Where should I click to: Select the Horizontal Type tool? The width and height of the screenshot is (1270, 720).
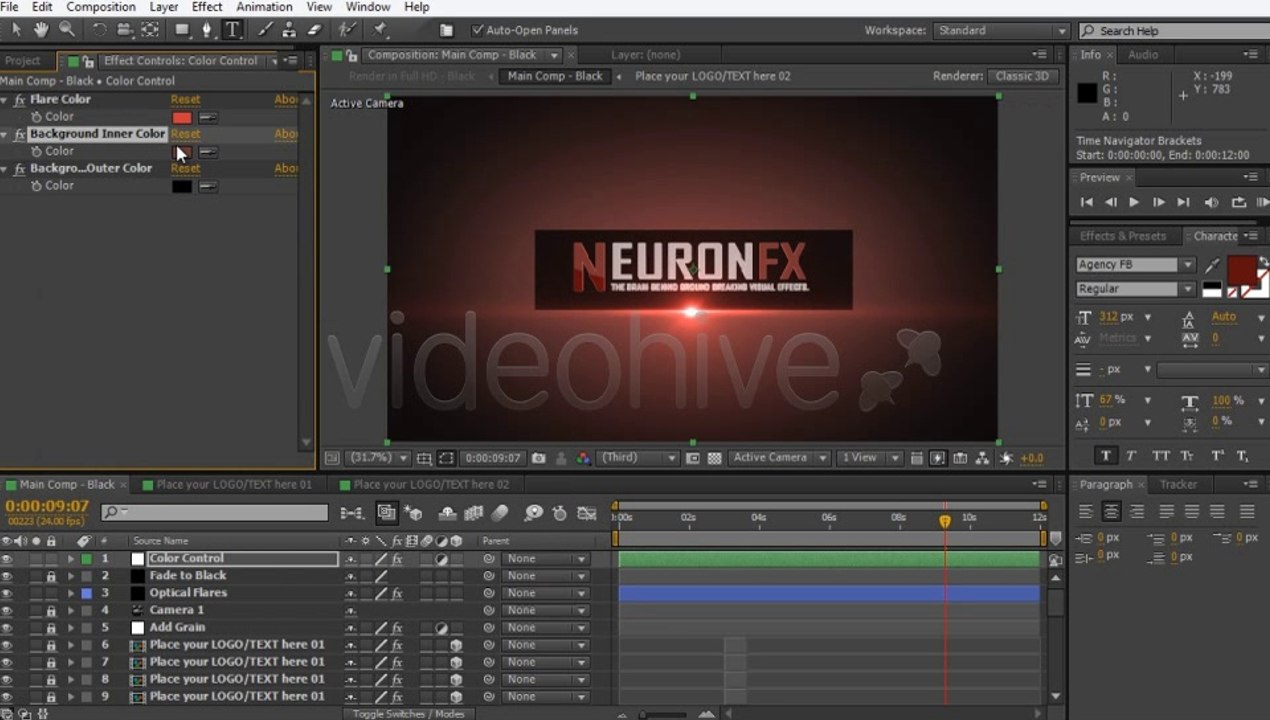coord(232,30)
